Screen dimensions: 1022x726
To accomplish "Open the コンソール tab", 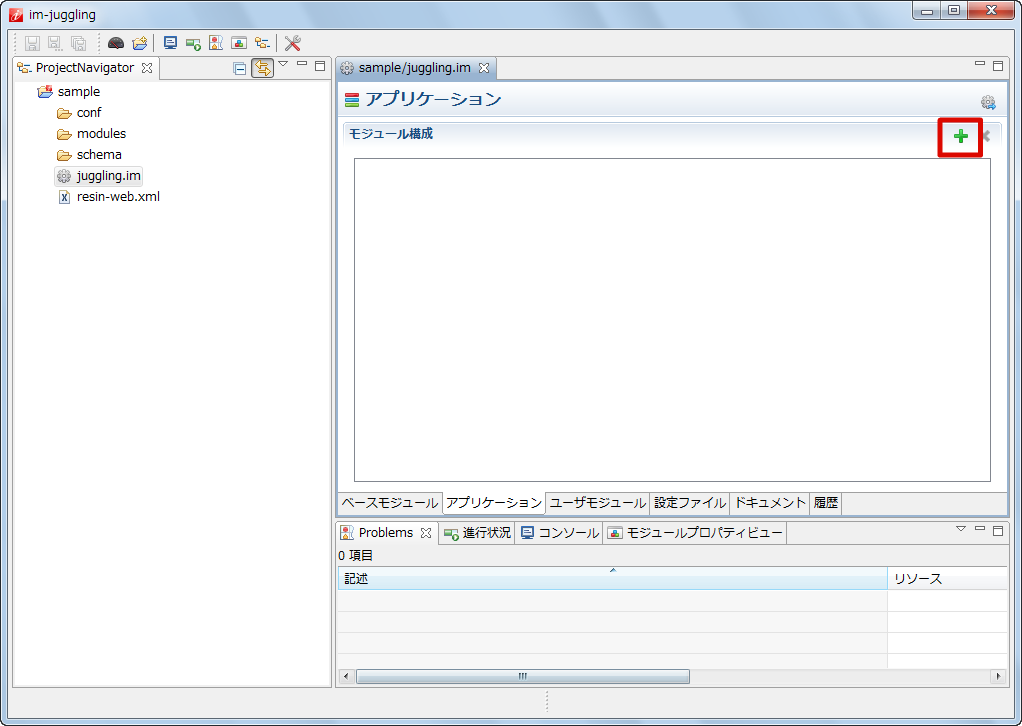I will (x=559, y=533).
